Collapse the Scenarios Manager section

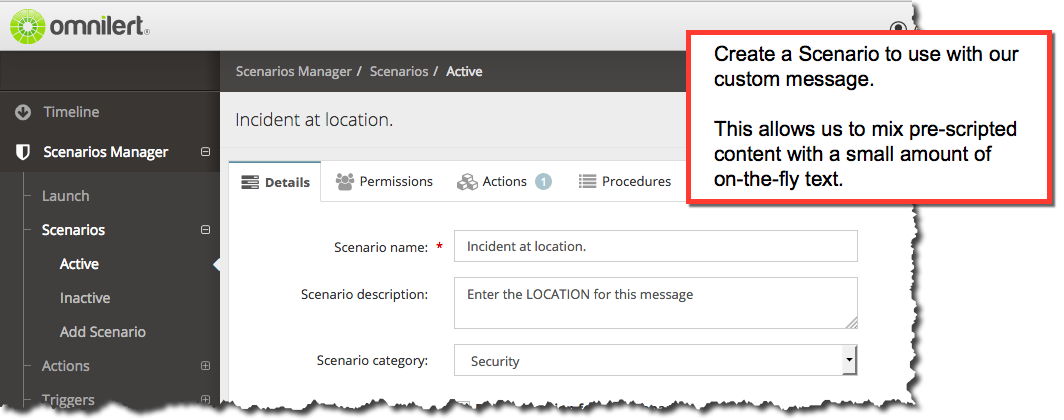click(206, 152)
